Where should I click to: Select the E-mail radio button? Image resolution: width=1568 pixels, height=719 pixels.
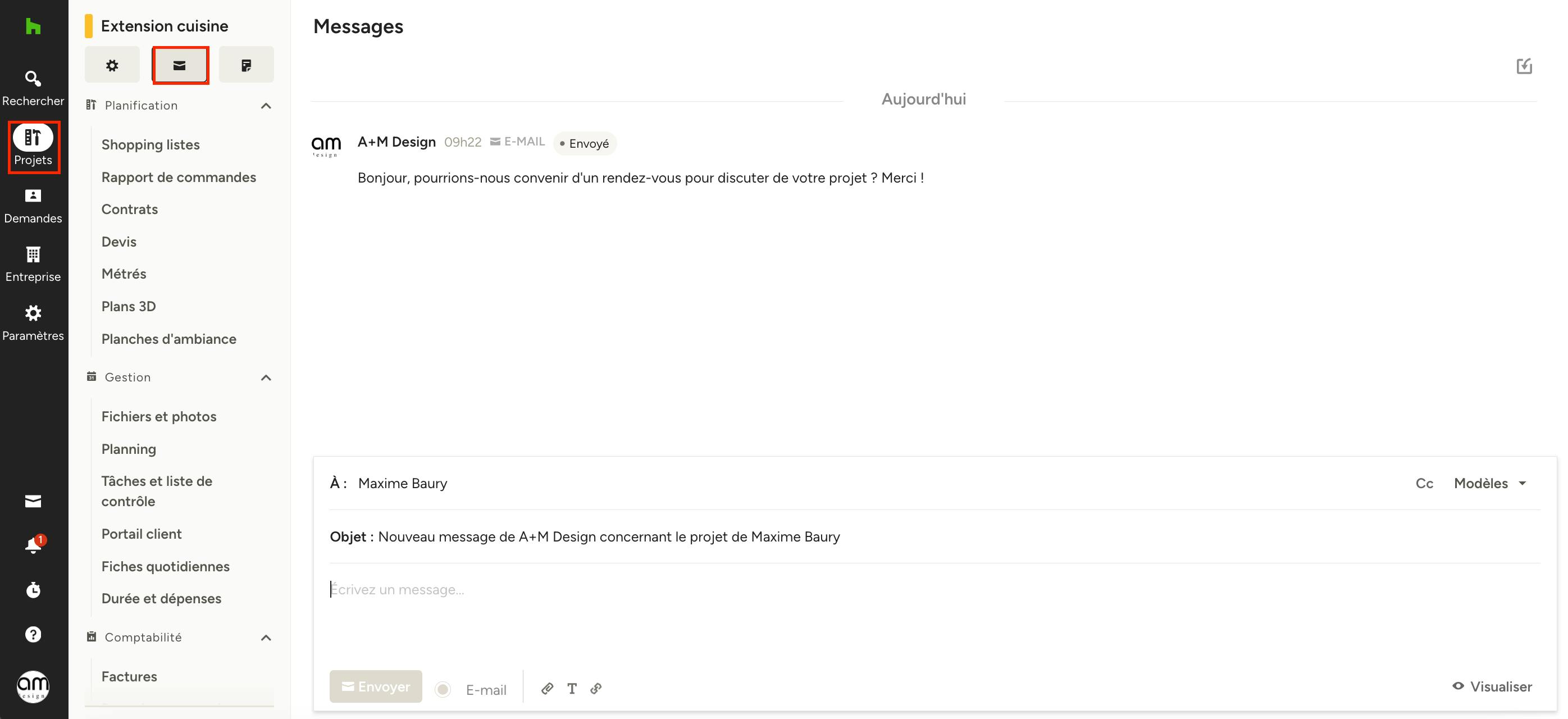(443, 689)
